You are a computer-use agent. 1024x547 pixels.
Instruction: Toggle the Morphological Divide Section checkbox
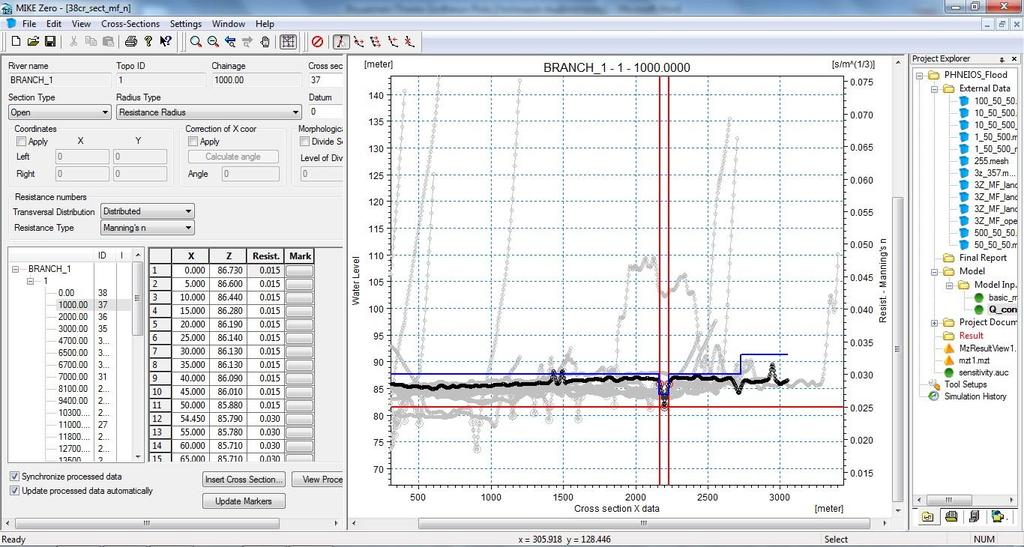[x=304, y=141]
